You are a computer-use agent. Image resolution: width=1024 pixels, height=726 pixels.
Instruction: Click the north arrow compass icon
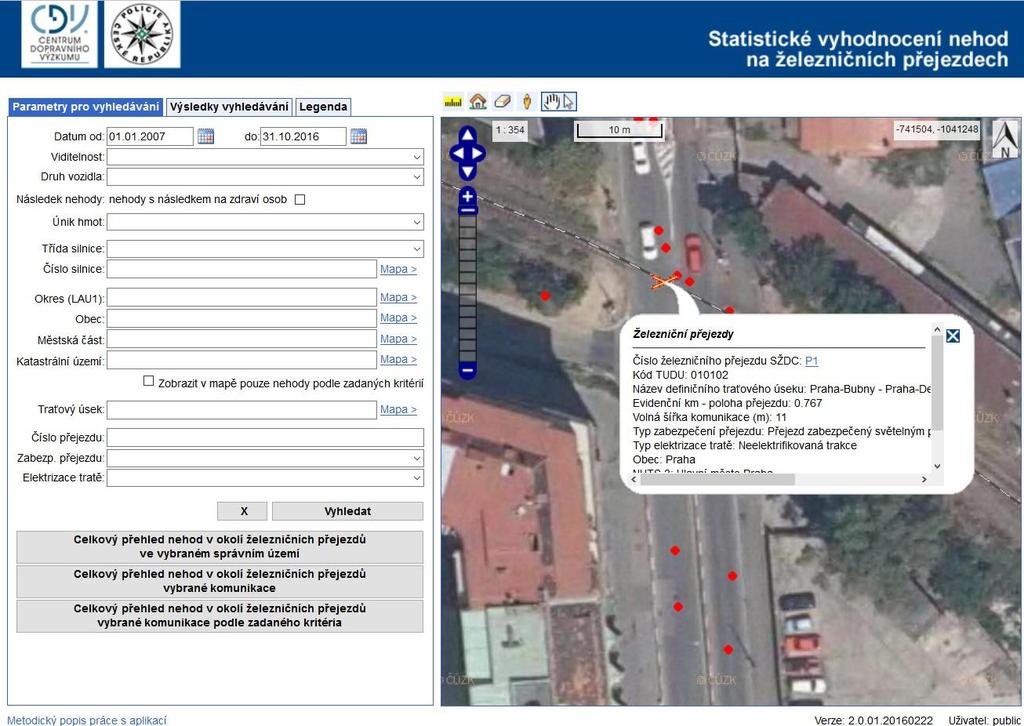click(x=1006, y=139)
